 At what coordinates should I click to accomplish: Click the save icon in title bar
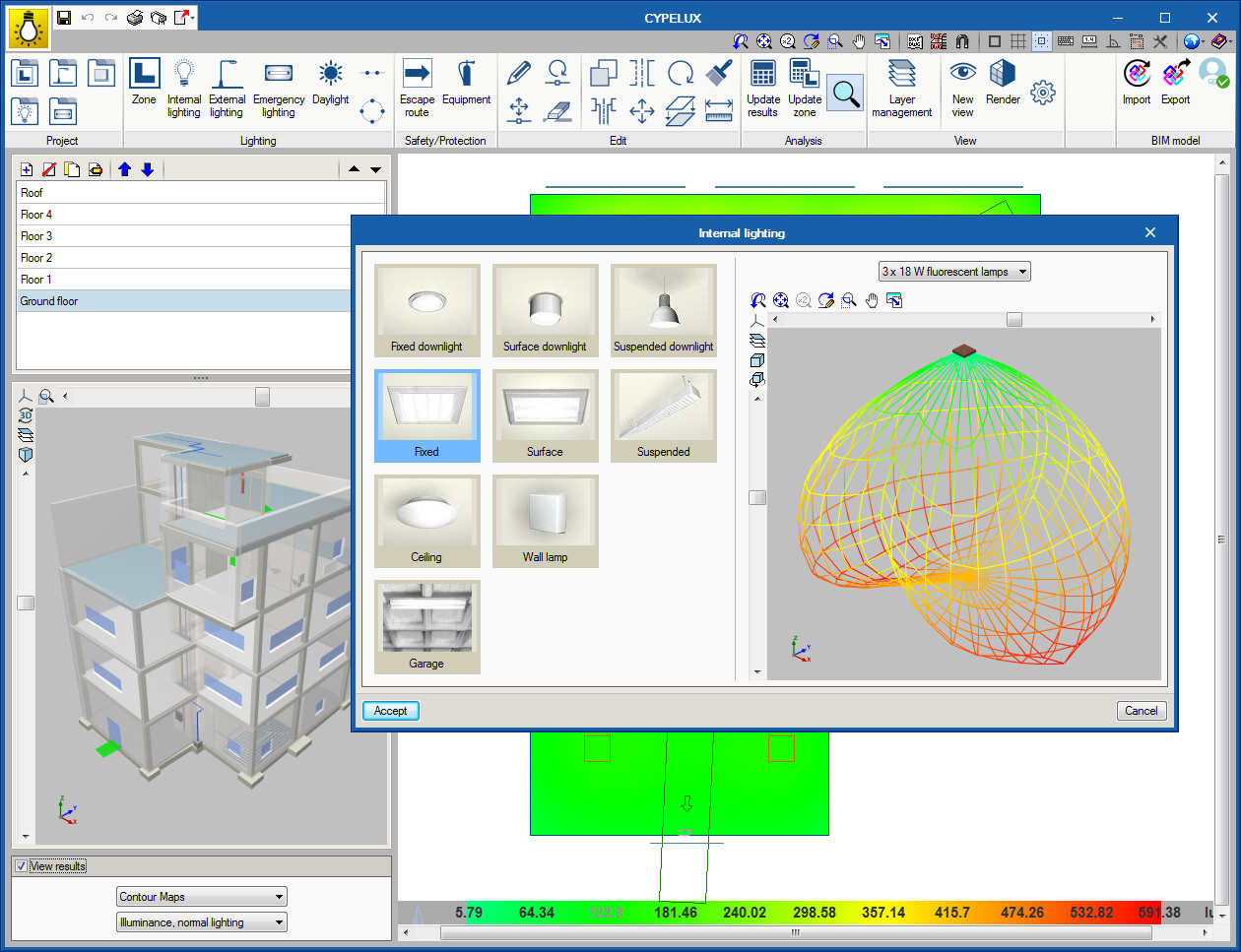pyautogui.click(x=64, y=17)
